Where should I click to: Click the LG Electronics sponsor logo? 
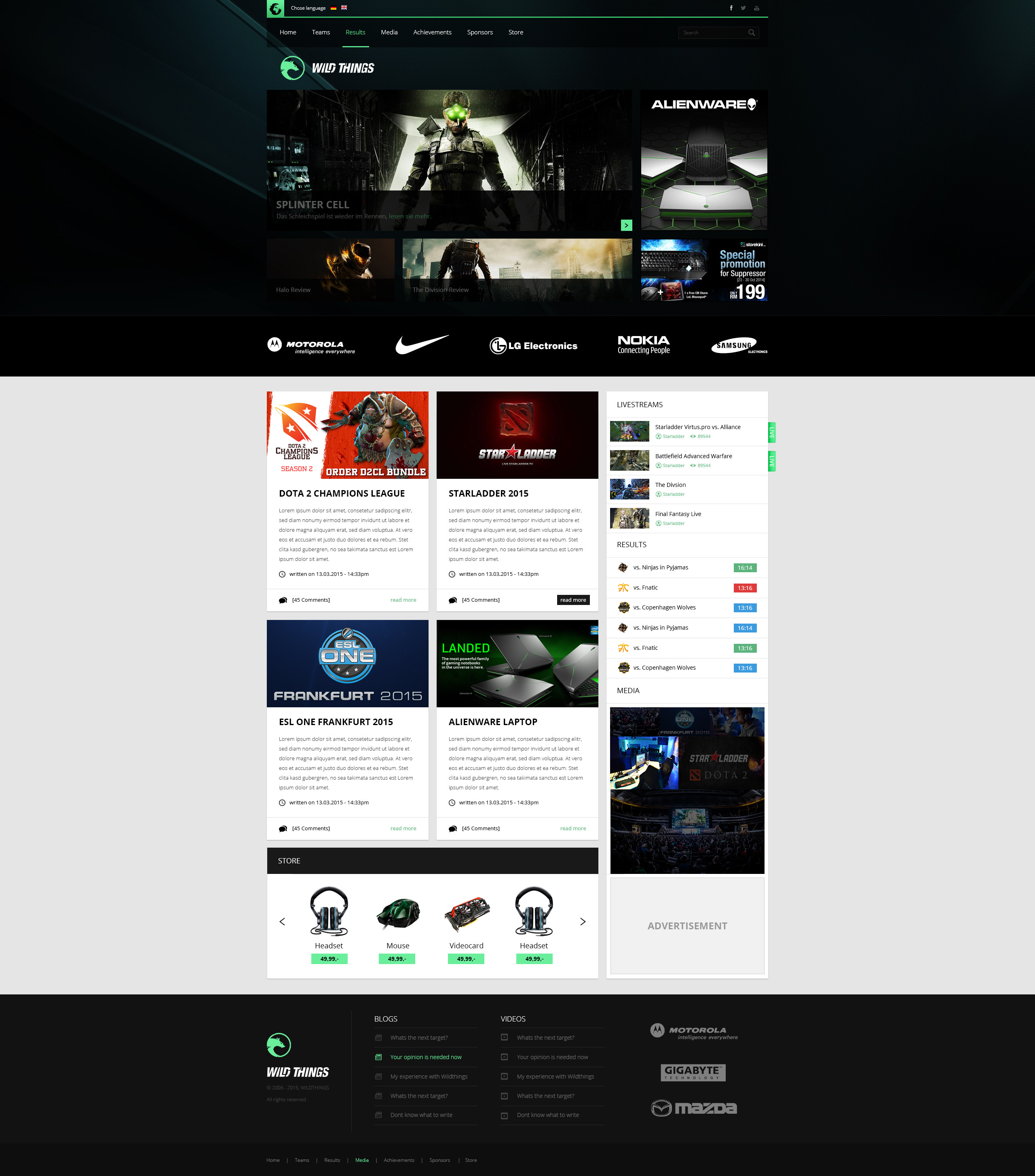click(x=533, y=346)
